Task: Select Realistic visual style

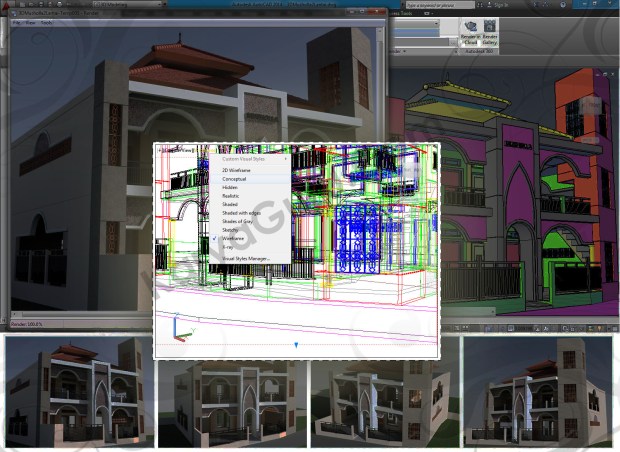Action: (x=250, y=196)
